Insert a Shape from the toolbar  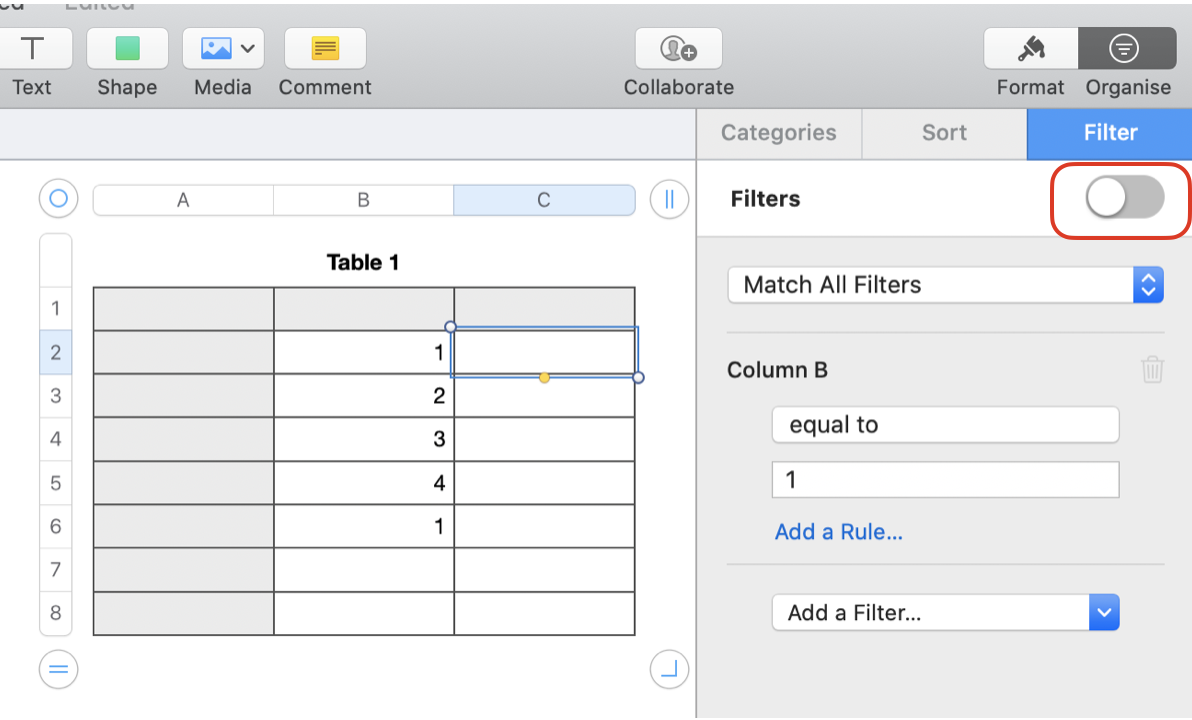(x=127, y=48)
